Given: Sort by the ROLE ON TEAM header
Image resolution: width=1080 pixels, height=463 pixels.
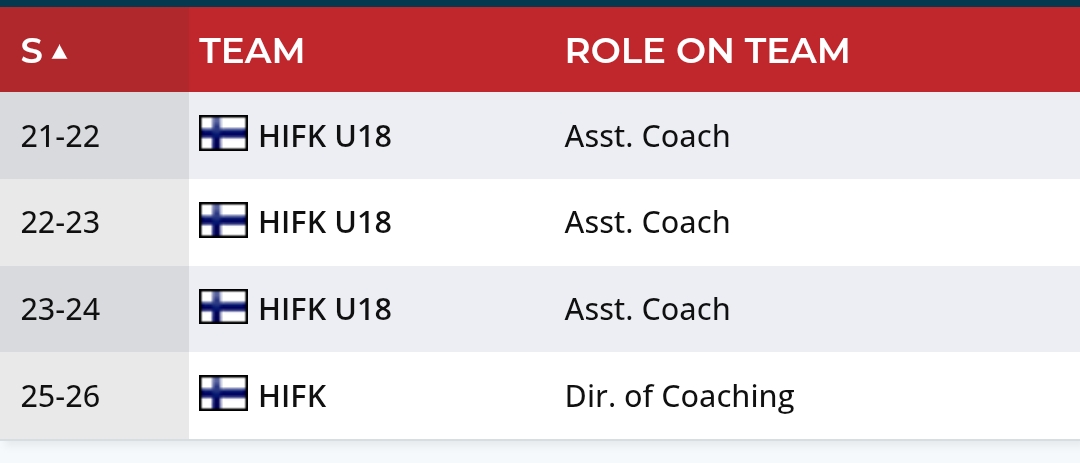Looking at the screenshot, I should click(x=707, y=51).
